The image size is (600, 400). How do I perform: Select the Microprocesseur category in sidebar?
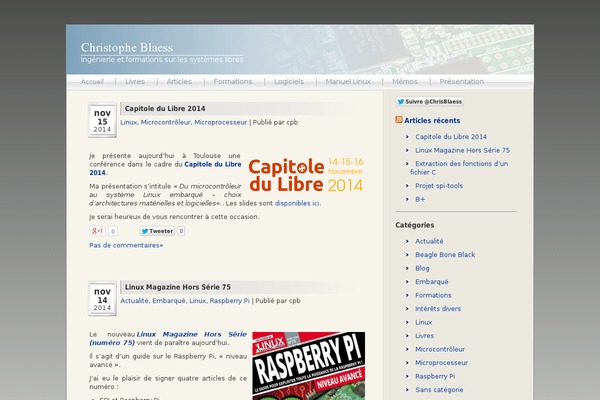tap(442, 362)
